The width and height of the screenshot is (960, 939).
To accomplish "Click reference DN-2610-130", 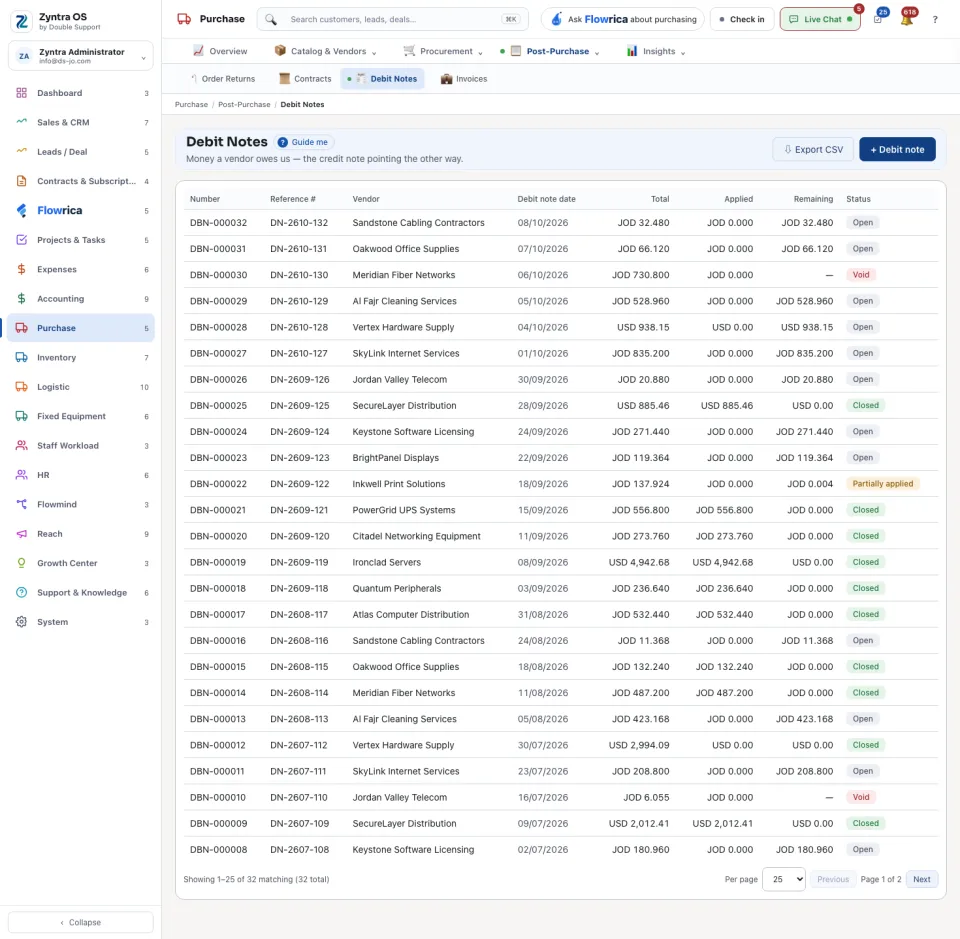I will click(x=299, y=275).
